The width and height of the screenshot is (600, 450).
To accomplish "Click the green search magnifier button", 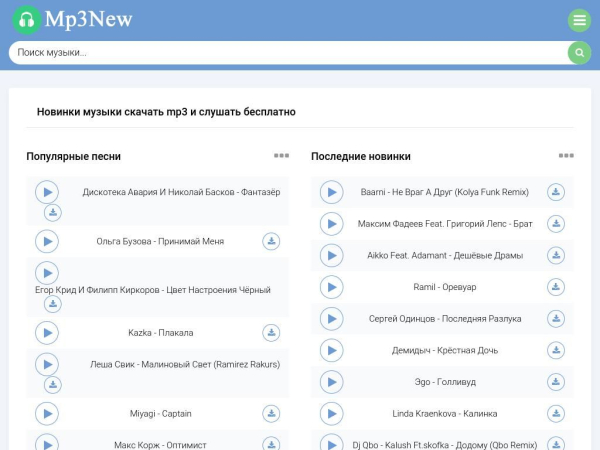I will pos(579,53).
